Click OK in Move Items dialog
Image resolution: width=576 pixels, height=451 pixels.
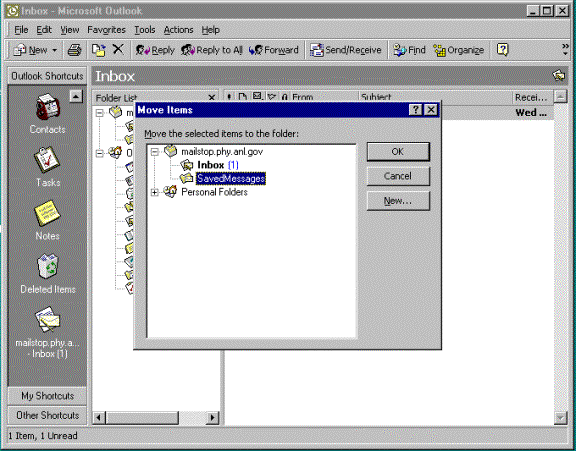pos(398,152)
